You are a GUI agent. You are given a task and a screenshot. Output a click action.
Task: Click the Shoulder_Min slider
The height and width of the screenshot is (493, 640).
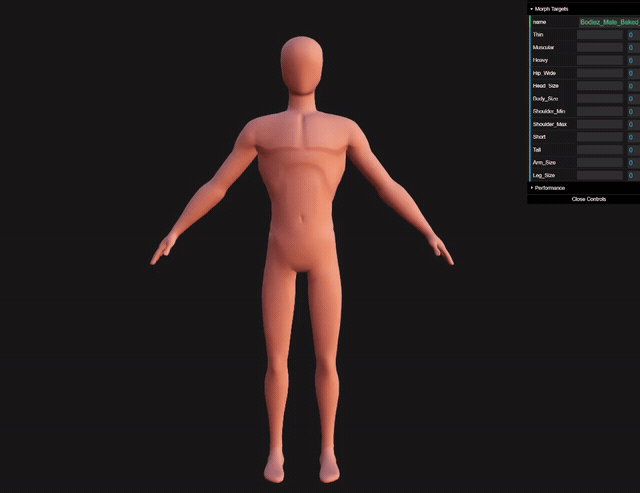tap(600, 111)
